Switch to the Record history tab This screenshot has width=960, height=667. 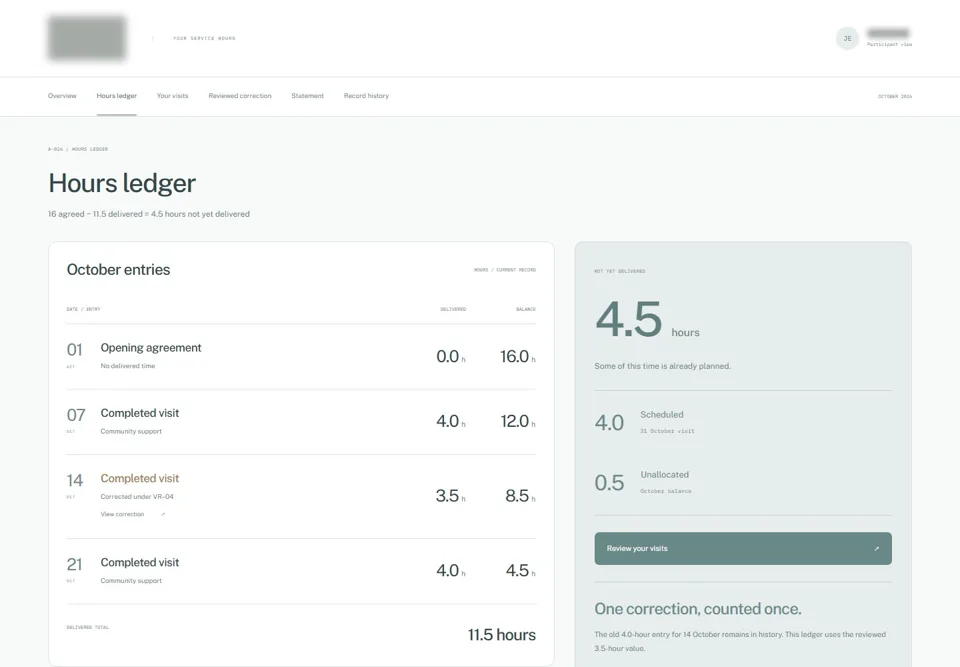pyautogui.click(x=366, y=96)
